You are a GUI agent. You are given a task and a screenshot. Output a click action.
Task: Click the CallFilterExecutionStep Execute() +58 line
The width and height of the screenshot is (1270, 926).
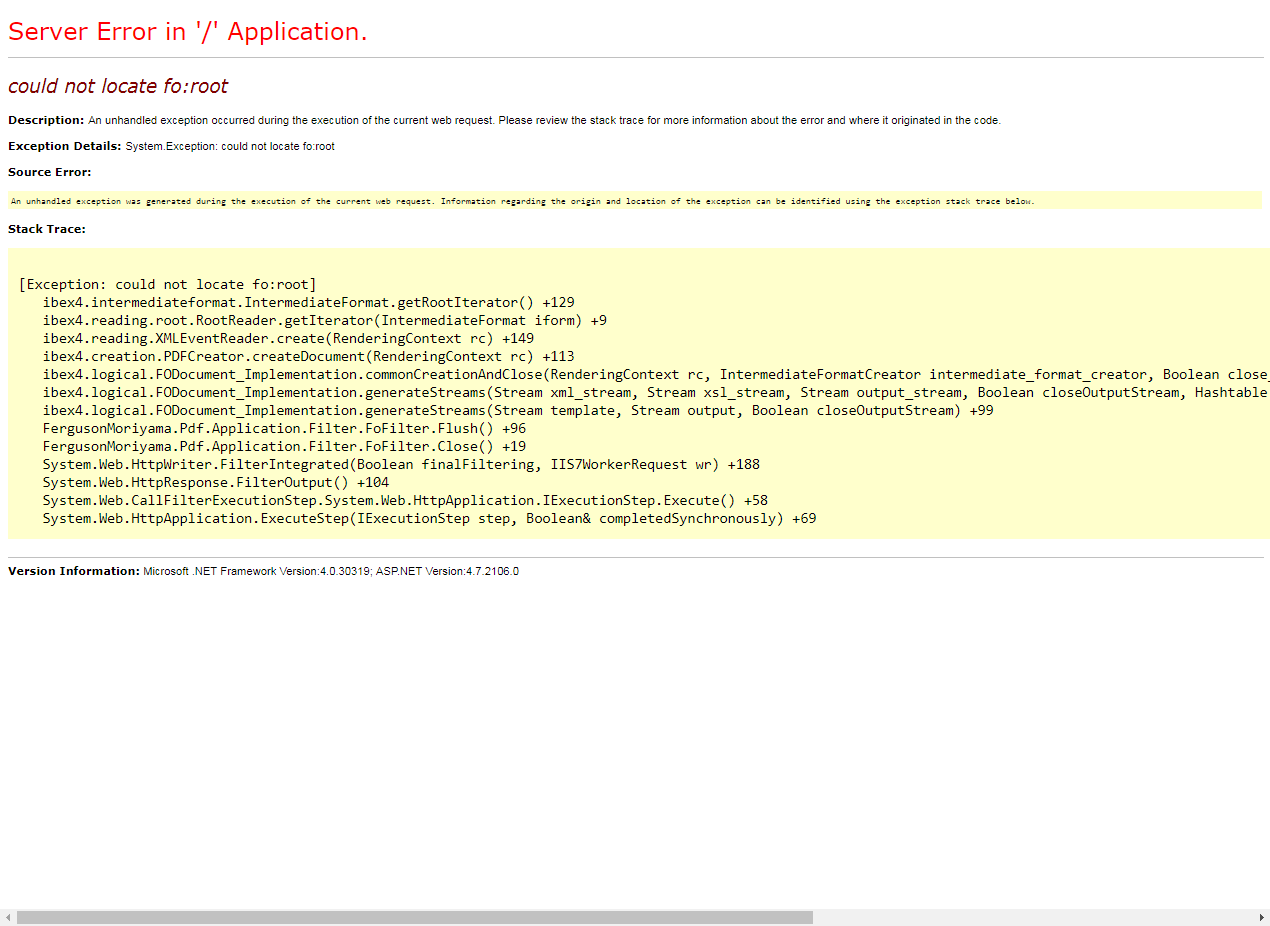pyautogui.click(x=405, y=500)
